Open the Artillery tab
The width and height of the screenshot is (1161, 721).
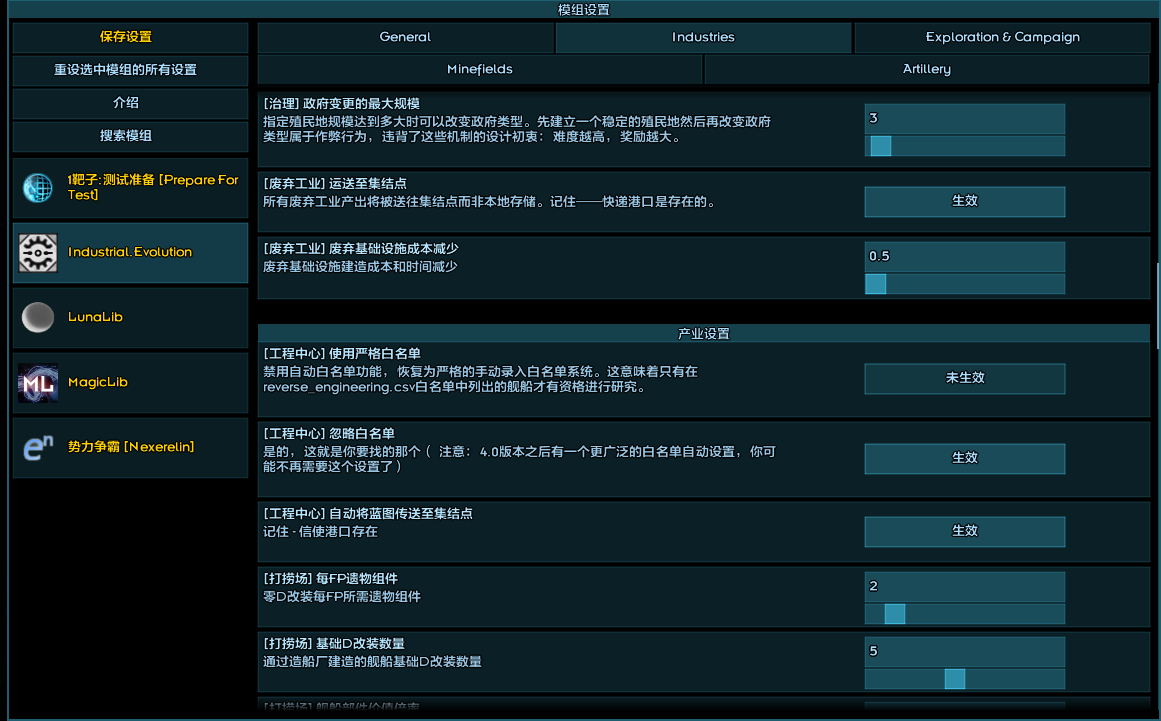(926, 69)
